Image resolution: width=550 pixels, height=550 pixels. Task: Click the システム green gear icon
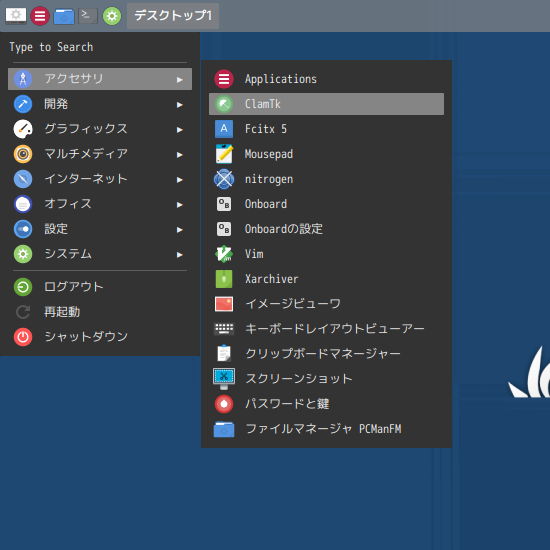point(23,254)
